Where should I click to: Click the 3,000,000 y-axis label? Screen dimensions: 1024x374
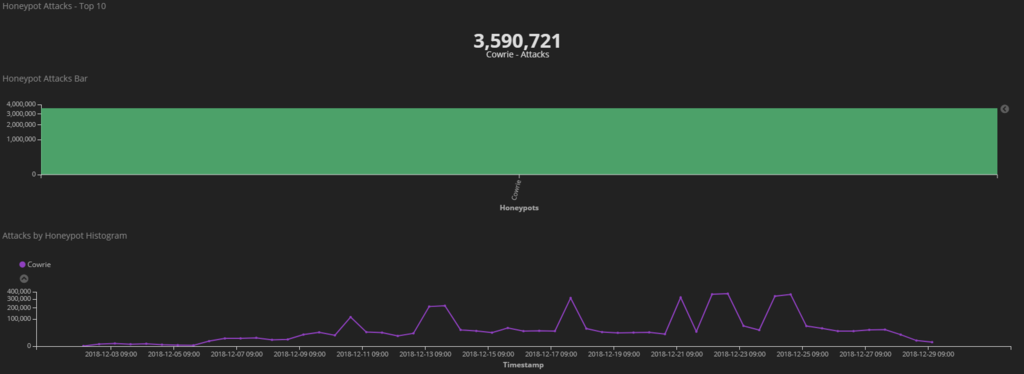pyautogui.click(x=21, y=114)
